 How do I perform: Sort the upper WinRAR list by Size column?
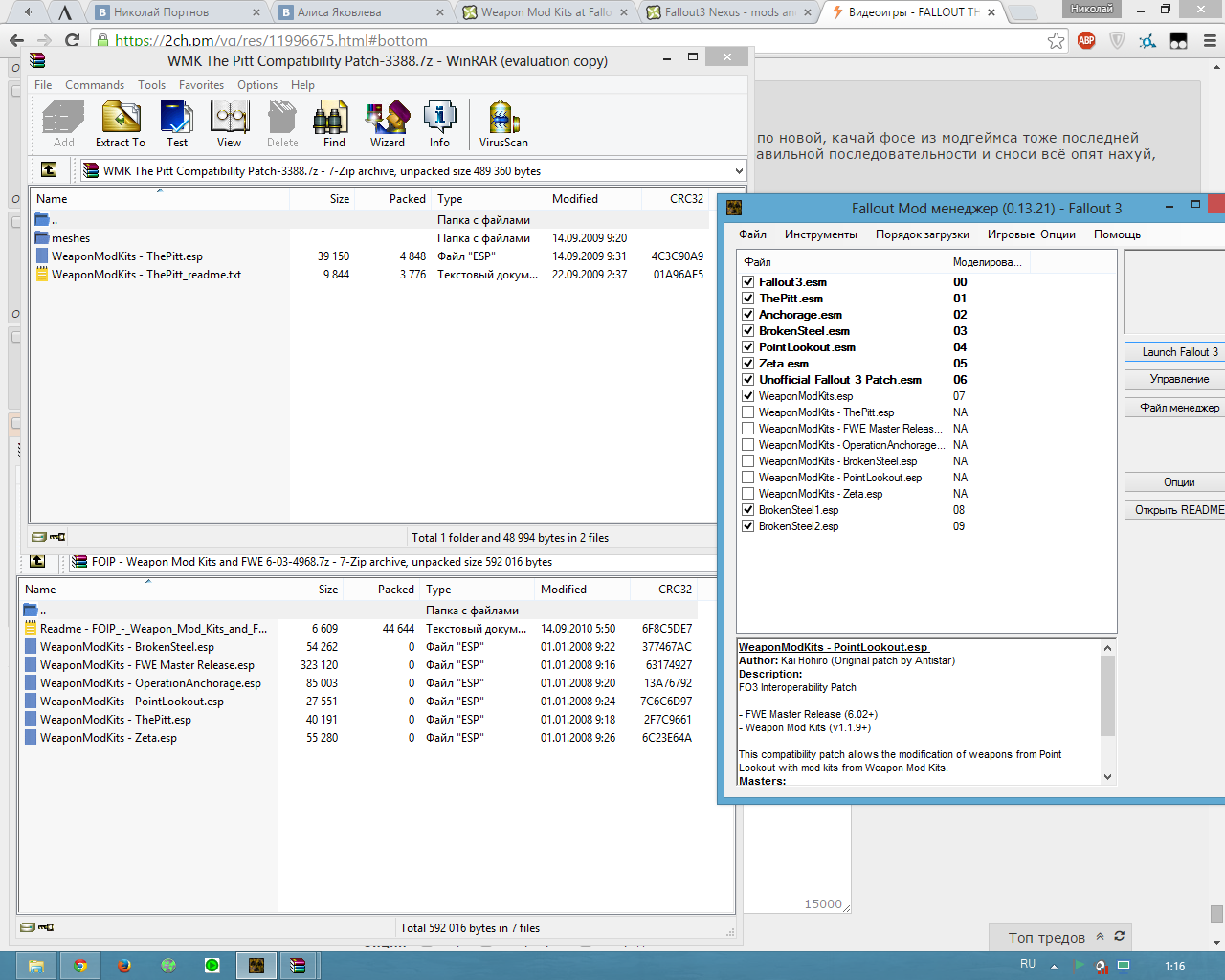pyautogui.click(x=321, y=199)
